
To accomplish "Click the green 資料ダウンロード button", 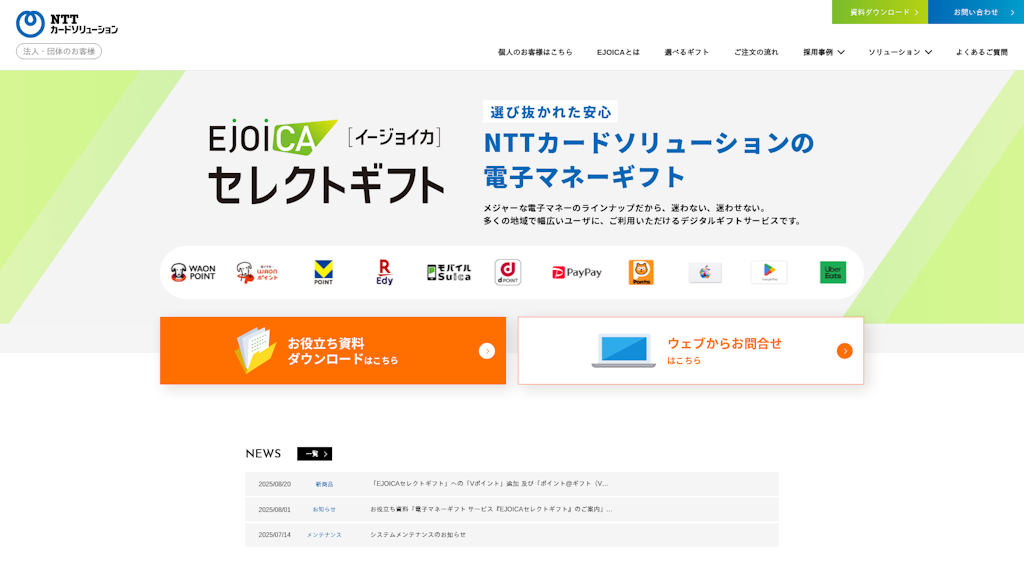I will tap(880, 12).
